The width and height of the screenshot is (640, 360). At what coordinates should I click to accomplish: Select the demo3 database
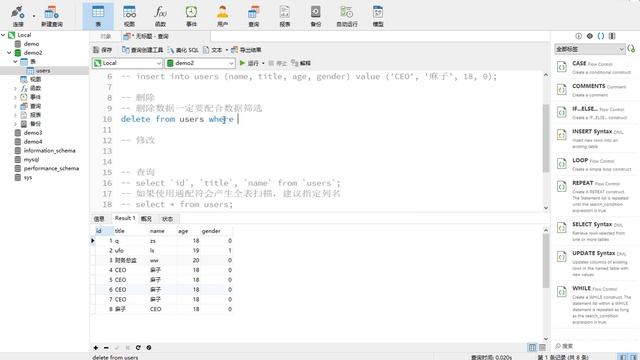(x=33, y=133)
